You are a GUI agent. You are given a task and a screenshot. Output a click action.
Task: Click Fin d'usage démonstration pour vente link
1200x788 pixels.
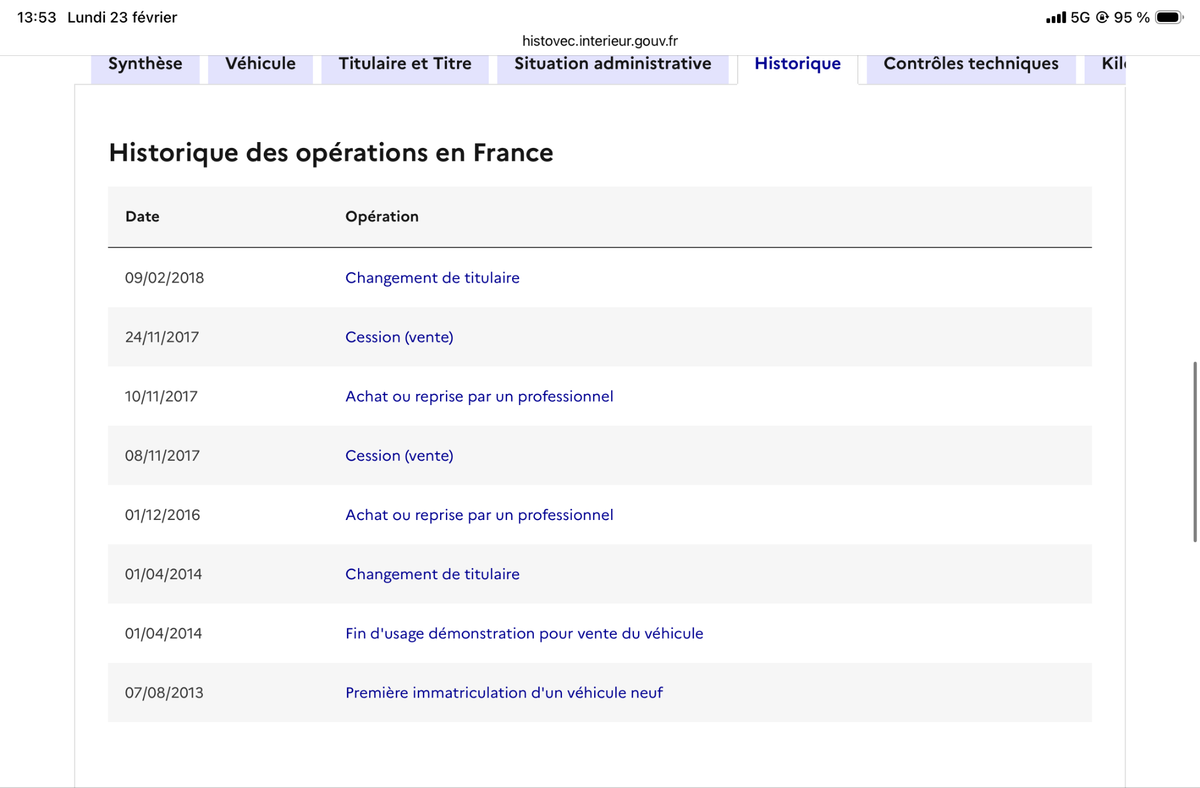point(524,633)
